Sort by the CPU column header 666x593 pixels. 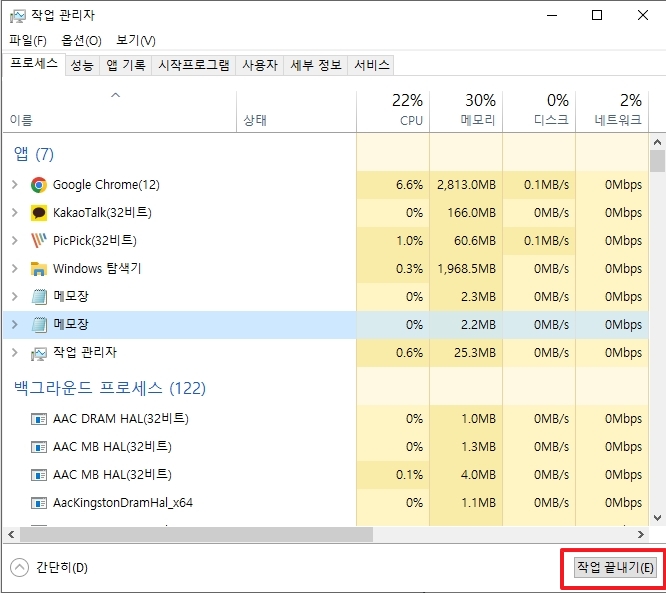pos(393,111)
